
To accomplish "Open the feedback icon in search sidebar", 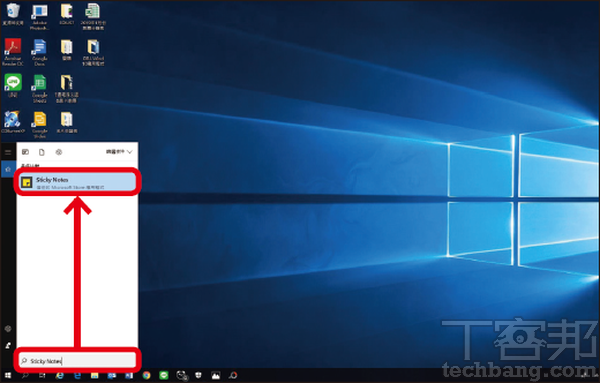I will [8, 346].
